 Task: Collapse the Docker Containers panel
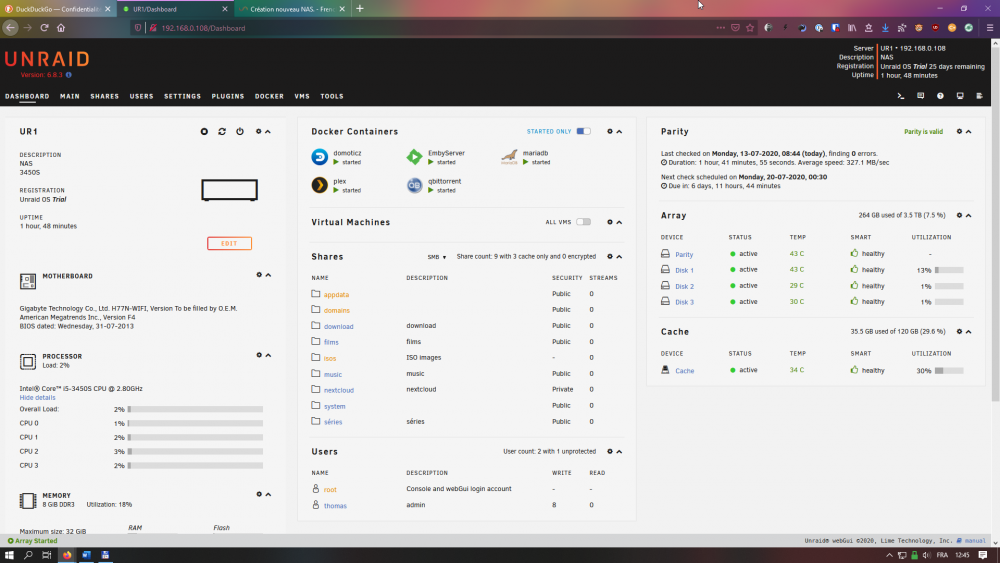619,132
